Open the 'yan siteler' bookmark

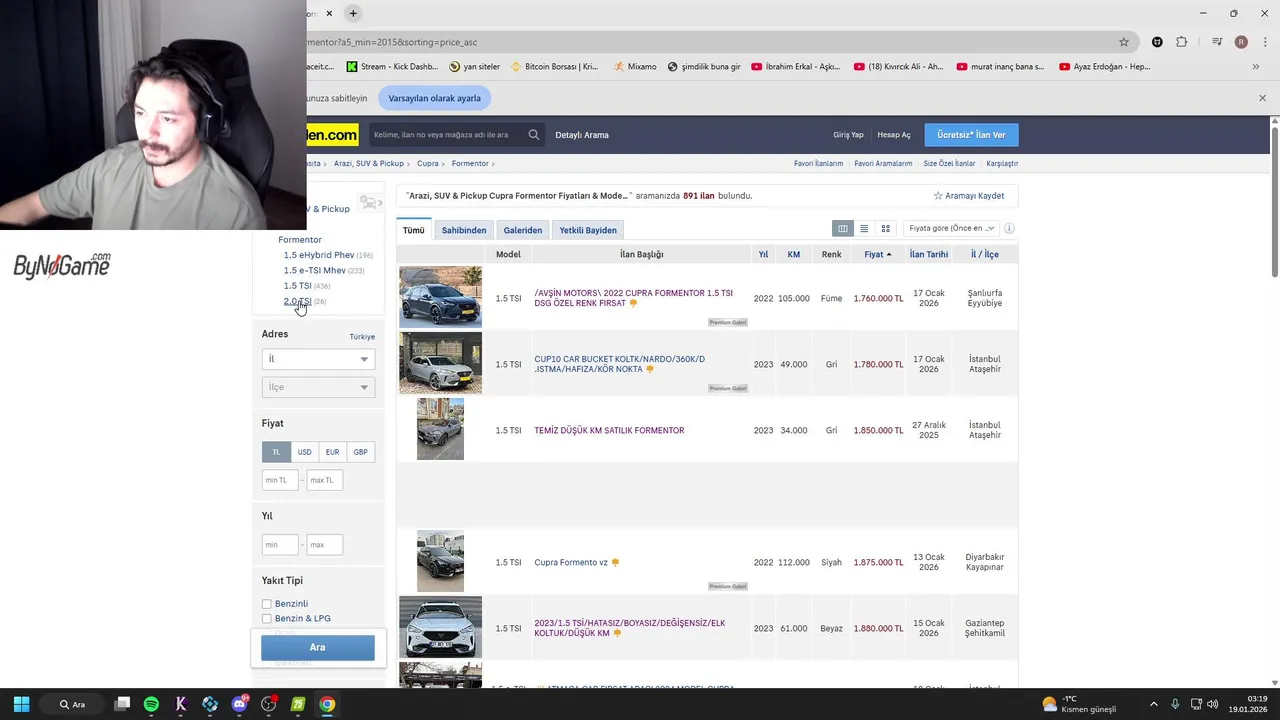[x=474, y=67]
